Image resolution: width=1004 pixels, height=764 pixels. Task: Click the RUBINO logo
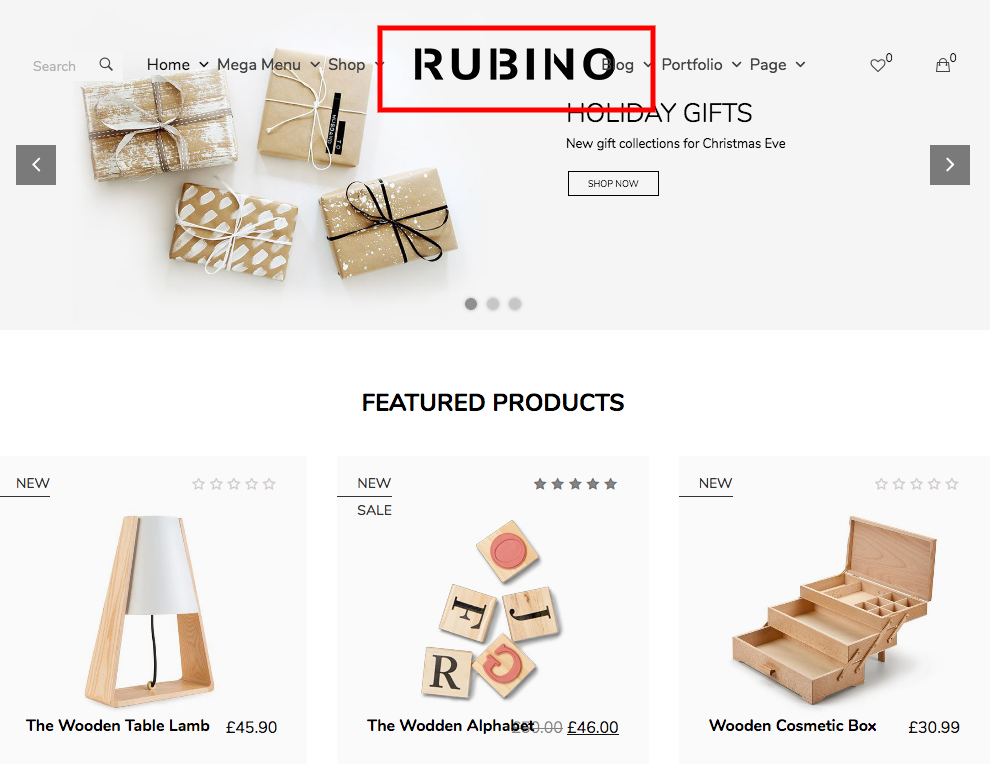click(x=515, y=65)
